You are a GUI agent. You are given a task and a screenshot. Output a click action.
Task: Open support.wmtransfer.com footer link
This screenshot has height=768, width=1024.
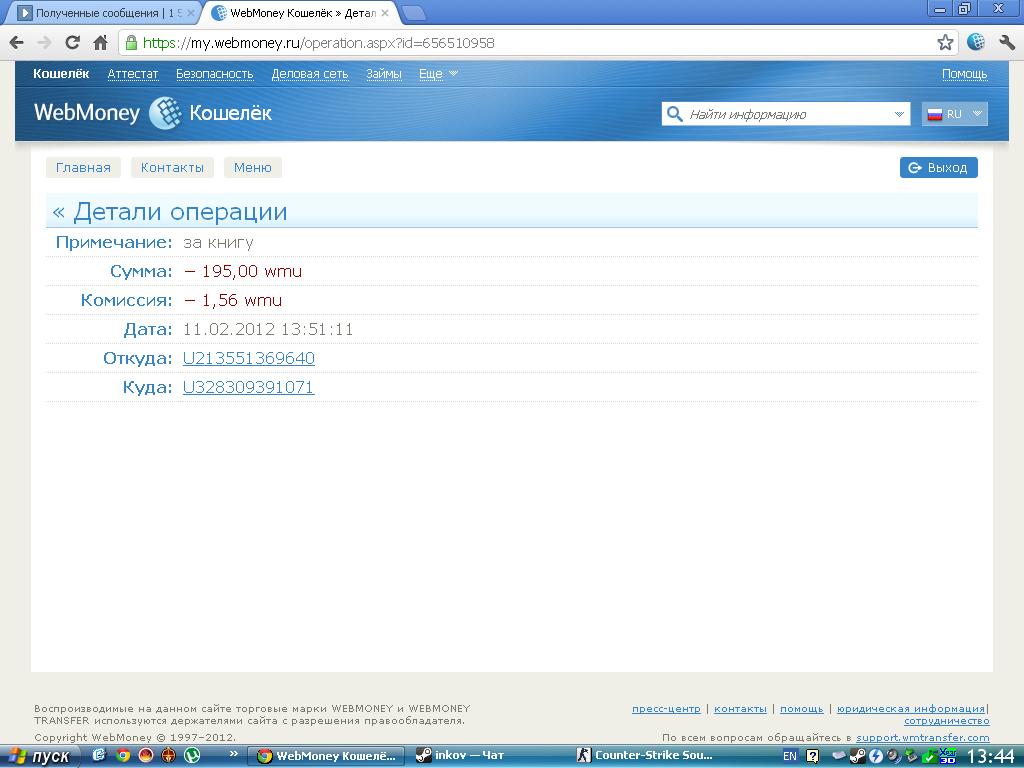[x=923, y=737]
